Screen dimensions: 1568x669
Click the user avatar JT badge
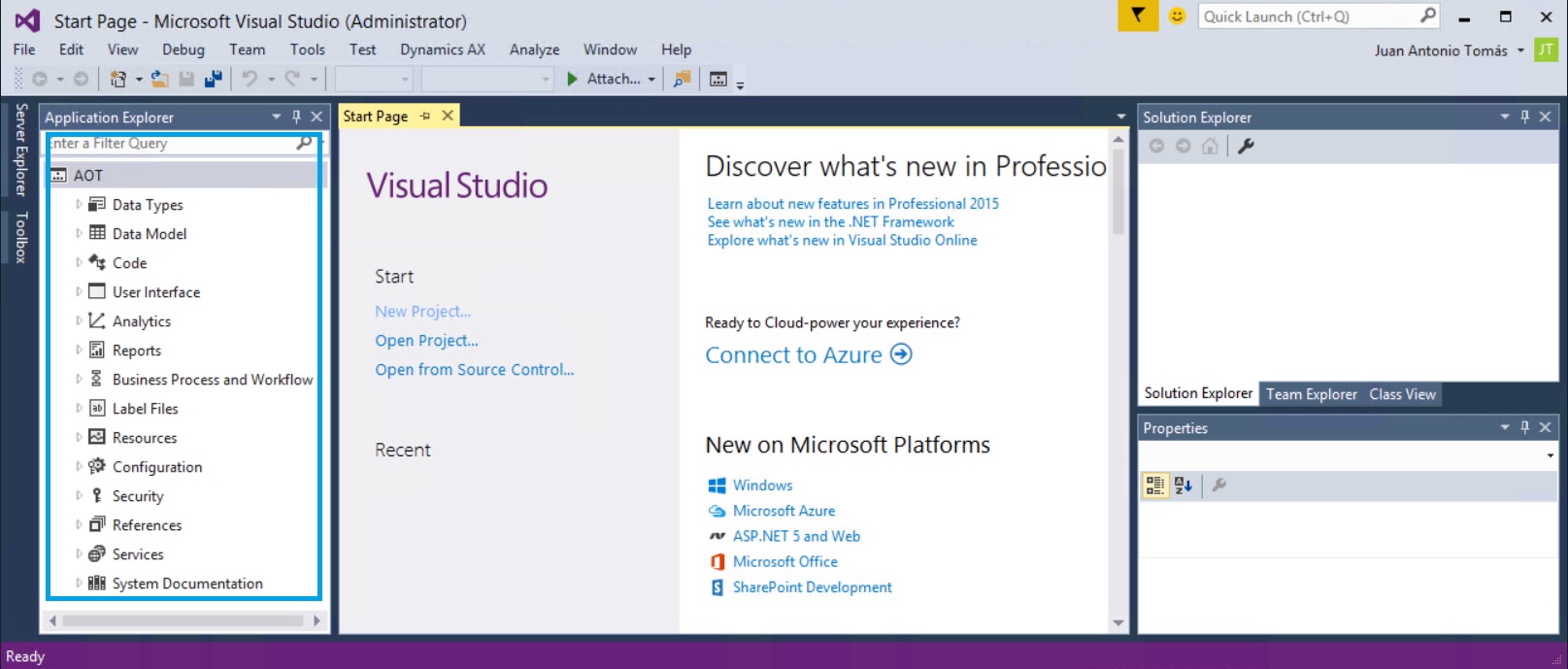point(1546,50)
